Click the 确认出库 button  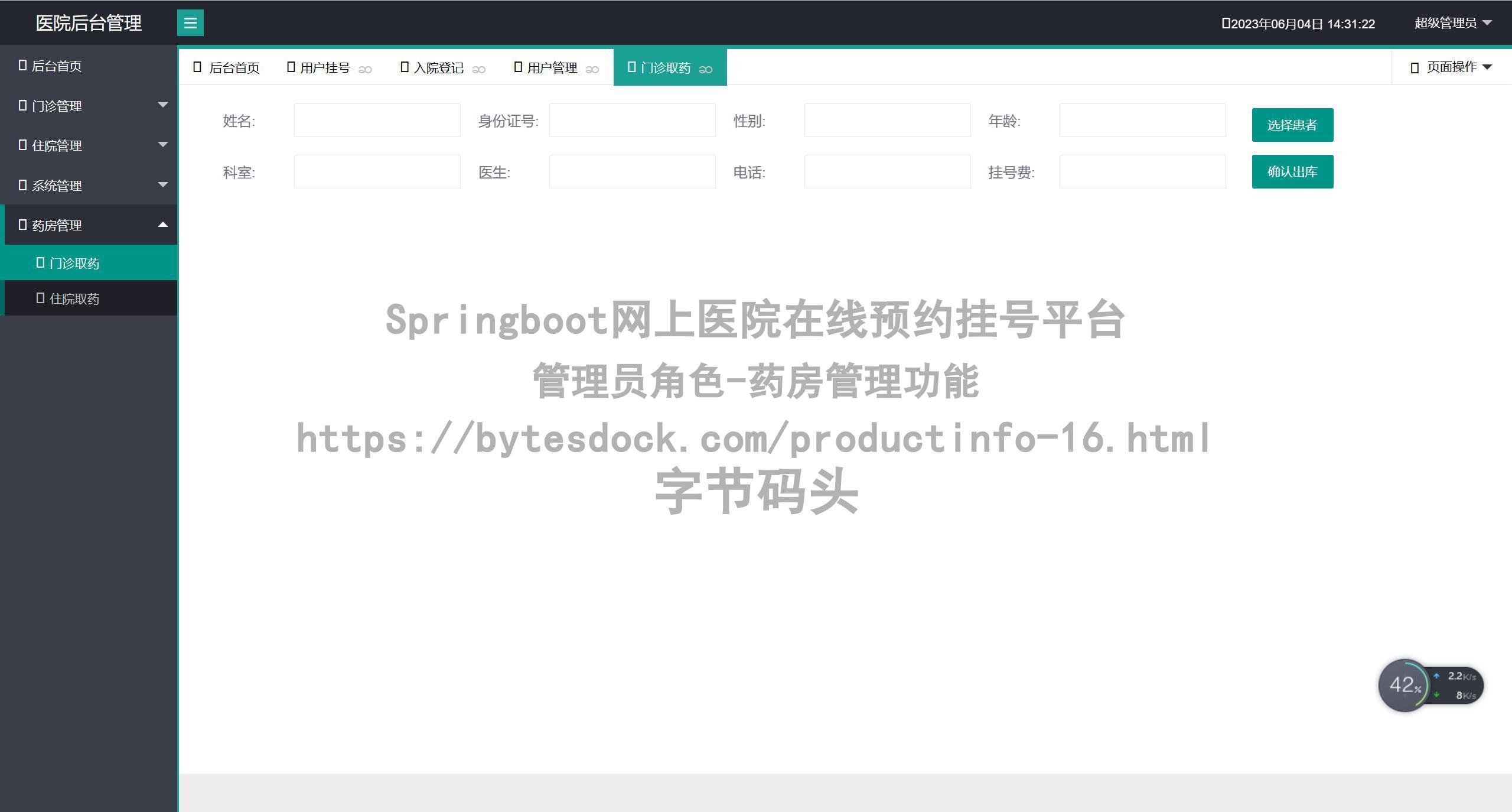pos(1292,172)
